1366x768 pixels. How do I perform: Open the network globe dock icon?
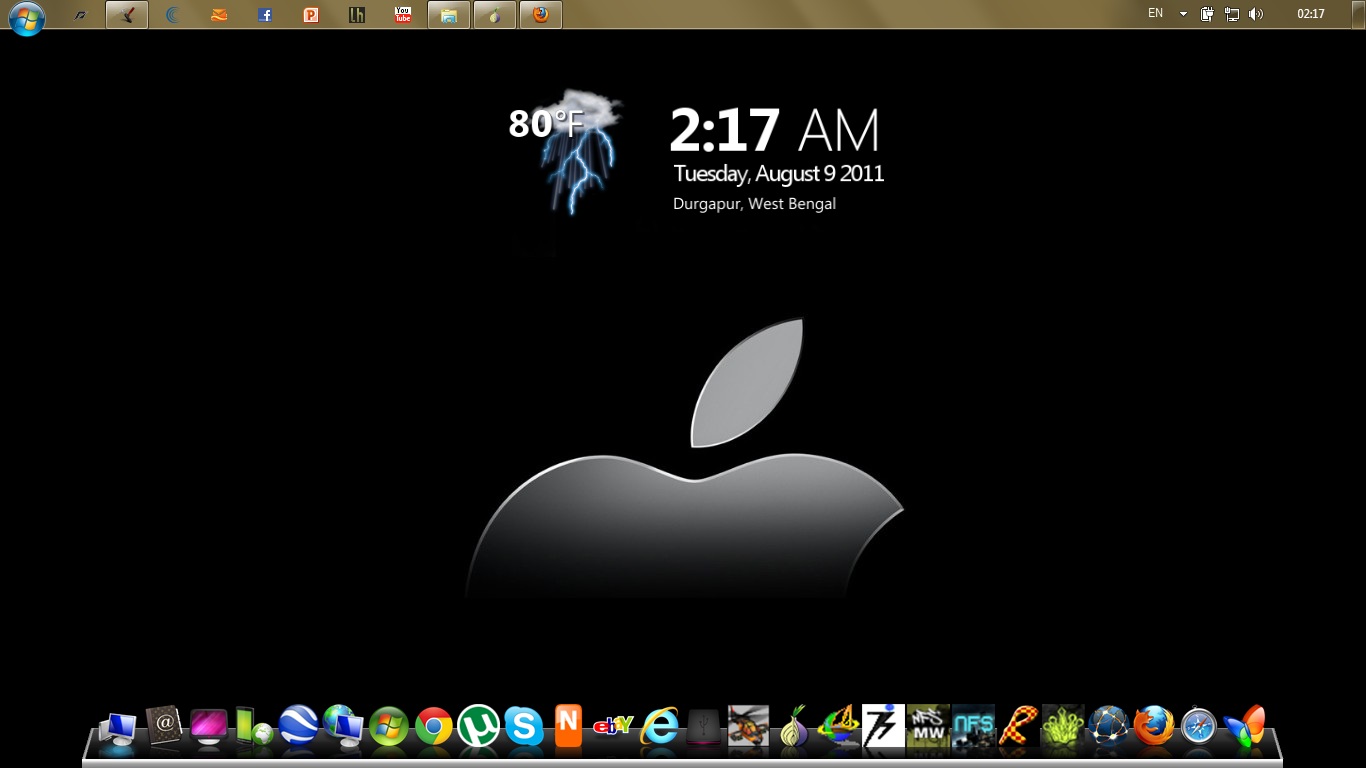tap(1108, 726)
